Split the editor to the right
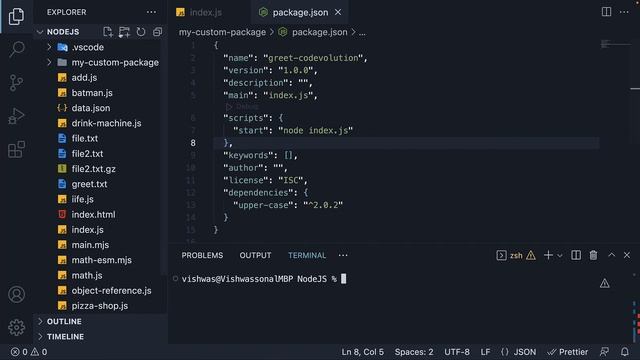This screenshot has height=360, width=640. click(607, 12)
